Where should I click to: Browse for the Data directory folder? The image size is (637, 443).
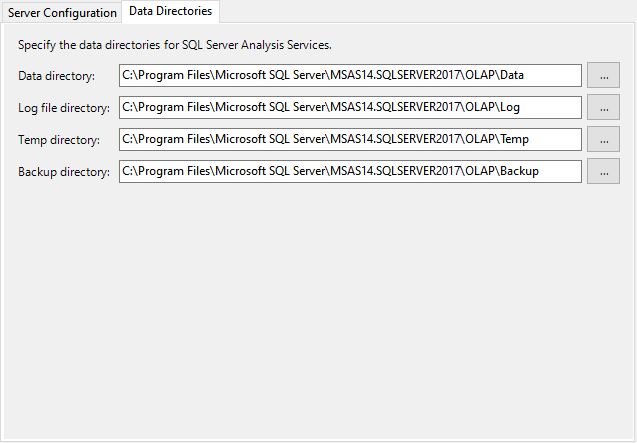point(603,75)
